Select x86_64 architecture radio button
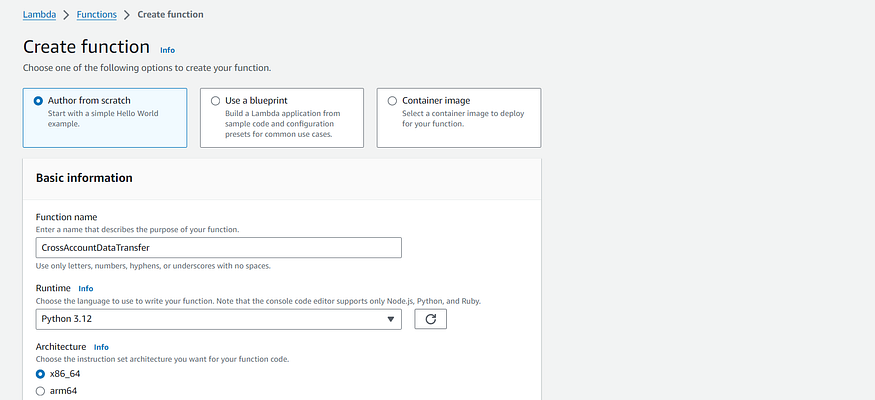Viewport: 875px width, 400px height. 40,374
